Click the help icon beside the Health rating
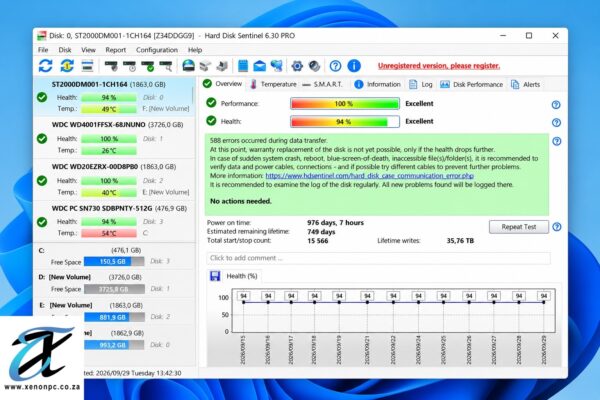 [x=556, y=122]
